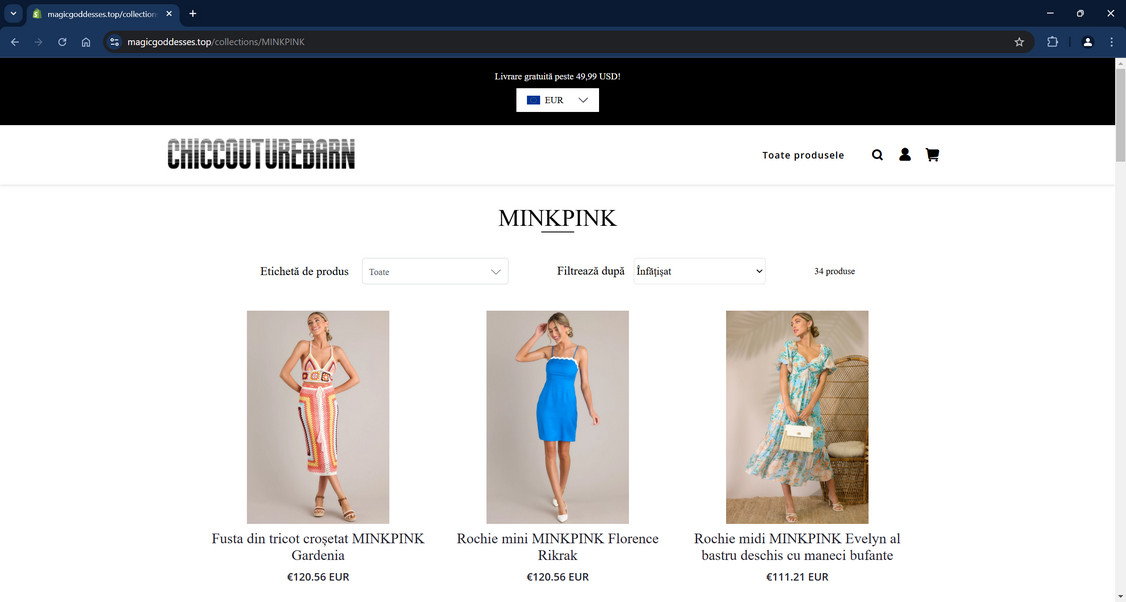Image resolution: width=1126 pixels, height=602 pixels.
Task: Click the Filtrează după label
Action: point(591,272)
